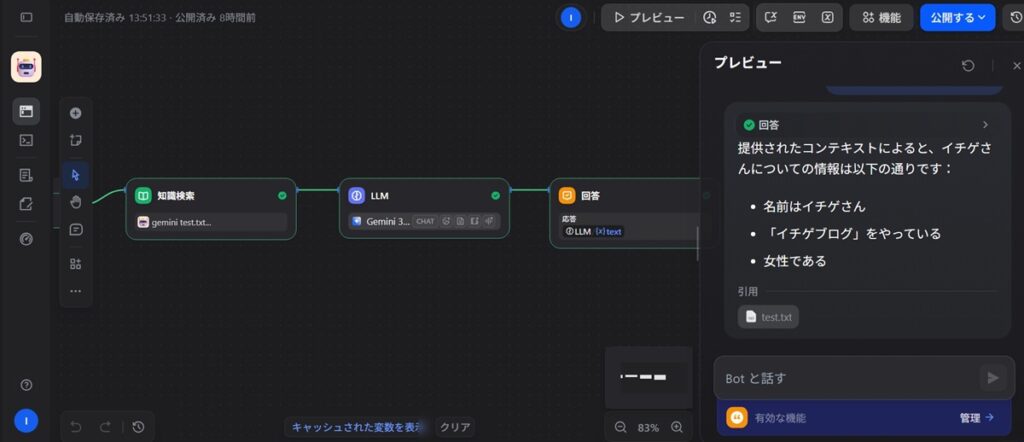Toggle the comment mode icon in canvas toolbar
1024x442 pixels.
click(76, 230)
